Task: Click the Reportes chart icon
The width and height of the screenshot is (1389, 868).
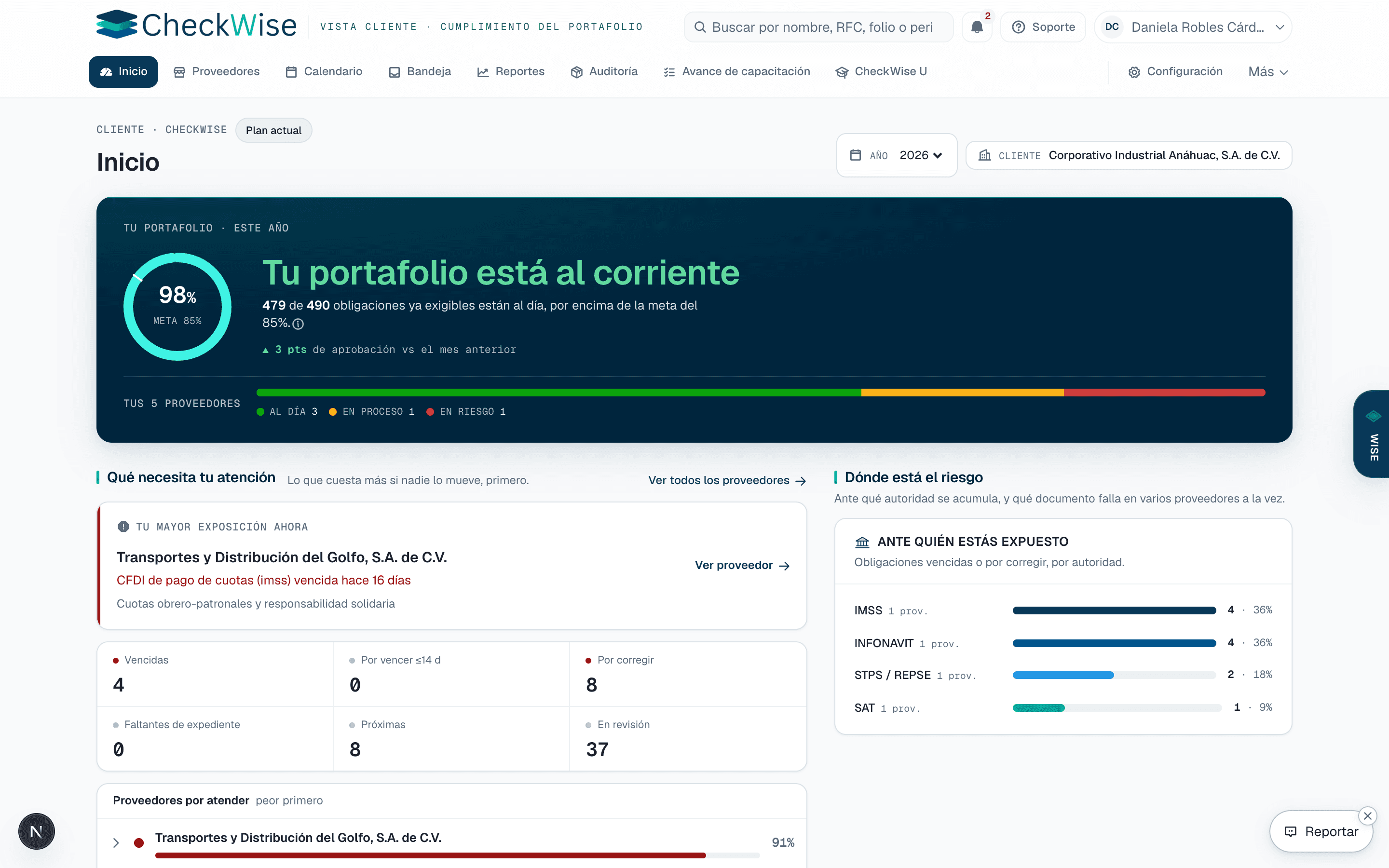Action: [x=483, y=72]
